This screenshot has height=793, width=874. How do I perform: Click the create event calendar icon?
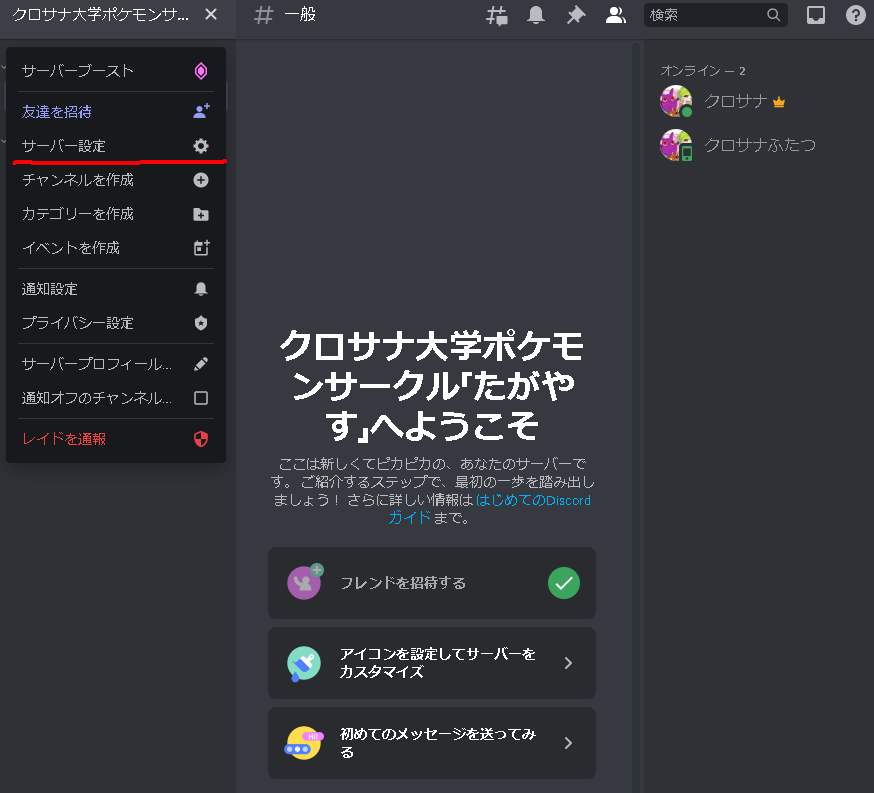click(x=201, y=248)
